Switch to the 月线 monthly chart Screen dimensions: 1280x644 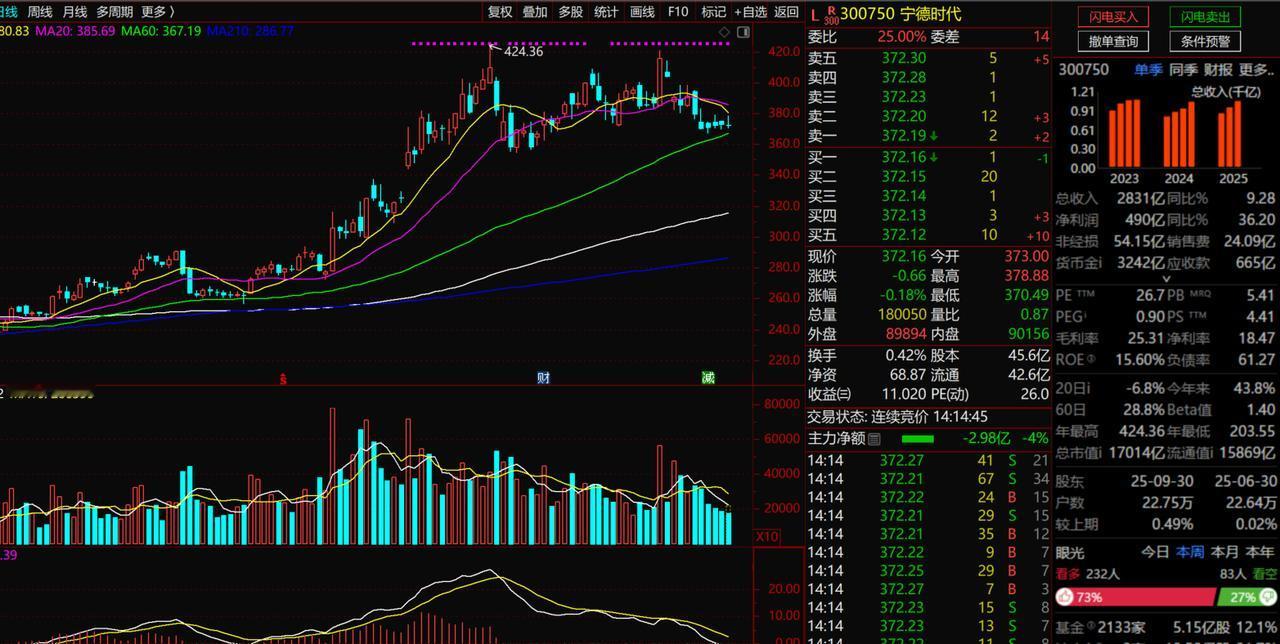75,12
